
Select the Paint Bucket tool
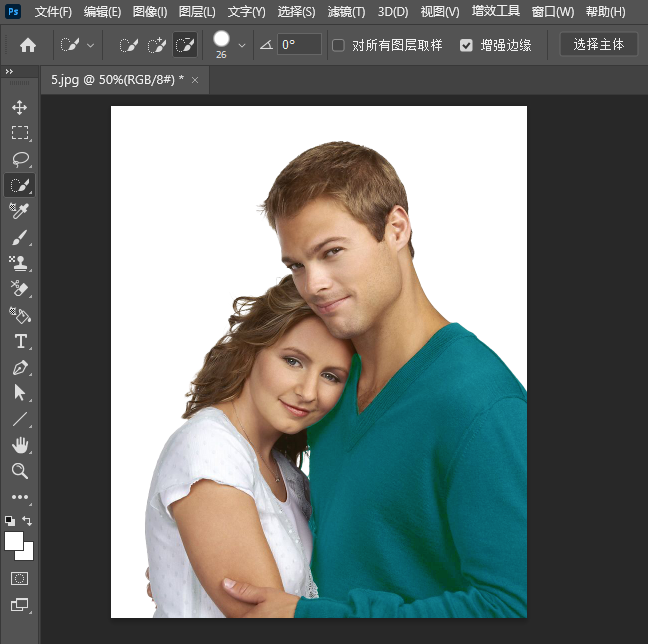[19, 315]
